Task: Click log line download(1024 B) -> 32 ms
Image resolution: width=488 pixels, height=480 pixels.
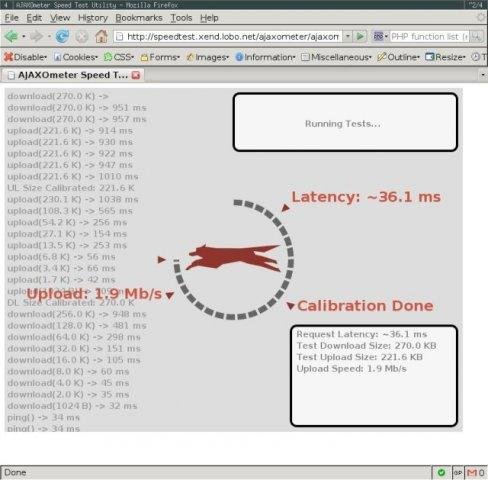Action: 72,406
